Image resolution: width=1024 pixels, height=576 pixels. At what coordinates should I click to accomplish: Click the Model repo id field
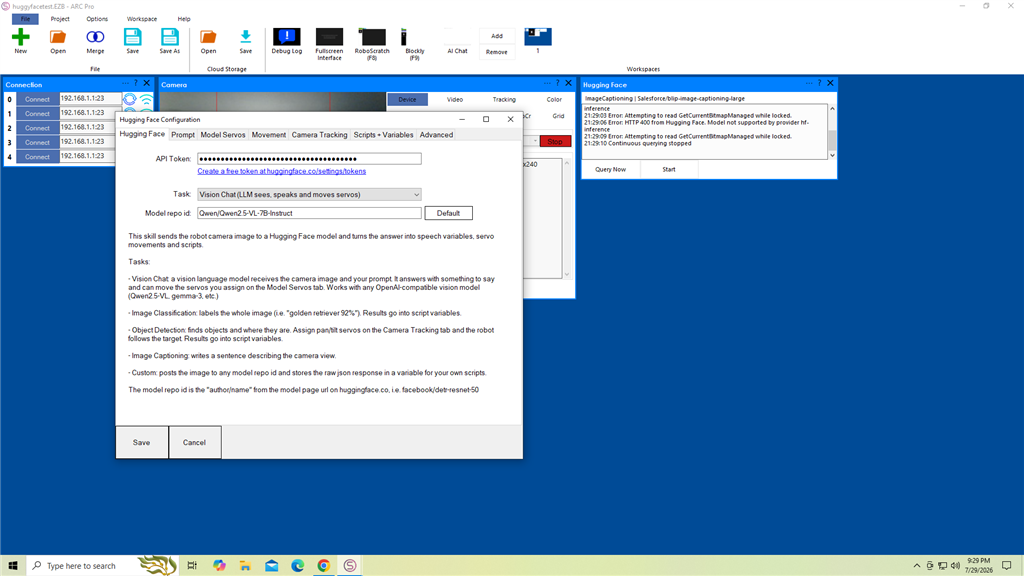click(x=309, y=213)
